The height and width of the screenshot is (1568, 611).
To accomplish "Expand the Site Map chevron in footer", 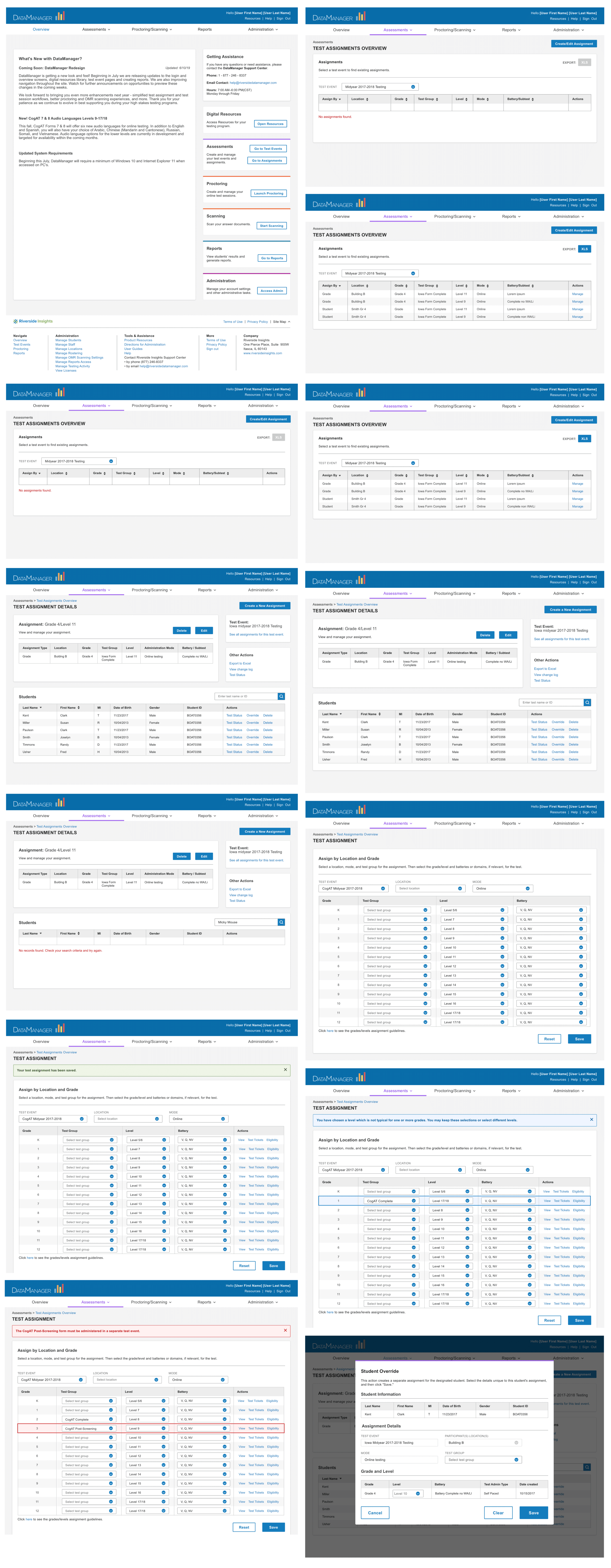I will 289,321.
